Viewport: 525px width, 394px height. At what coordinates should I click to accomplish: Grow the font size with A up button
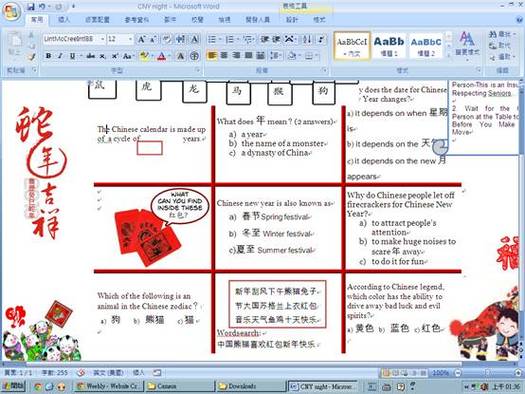tap(142, 40)
